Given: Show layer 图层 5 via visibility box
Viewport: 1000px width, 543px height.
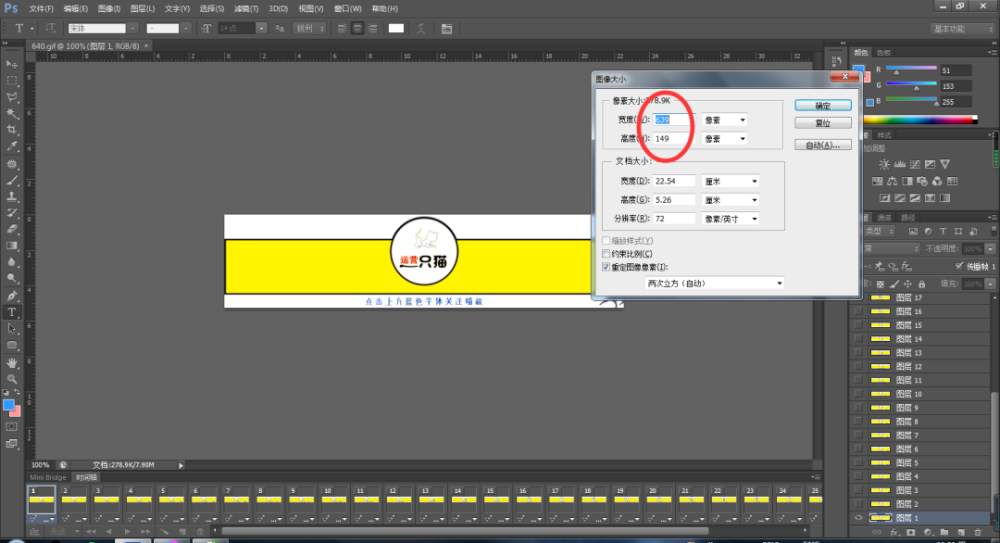Looking at the screenshot, I should coord(858,463).
